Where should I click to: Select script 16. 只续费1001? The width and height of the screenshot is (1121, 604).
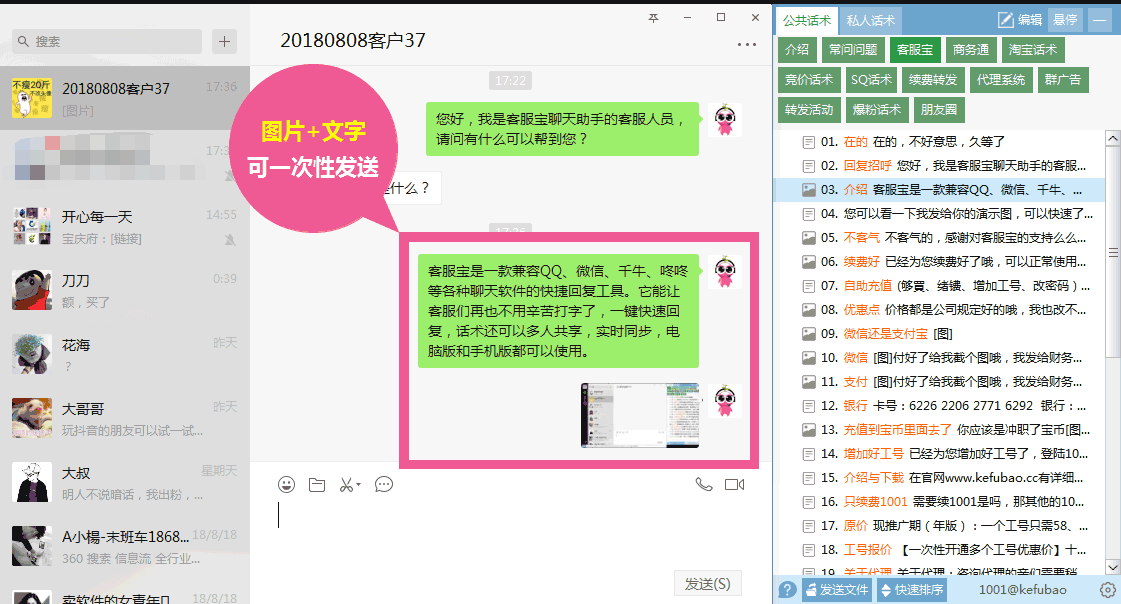pos(939,502)
